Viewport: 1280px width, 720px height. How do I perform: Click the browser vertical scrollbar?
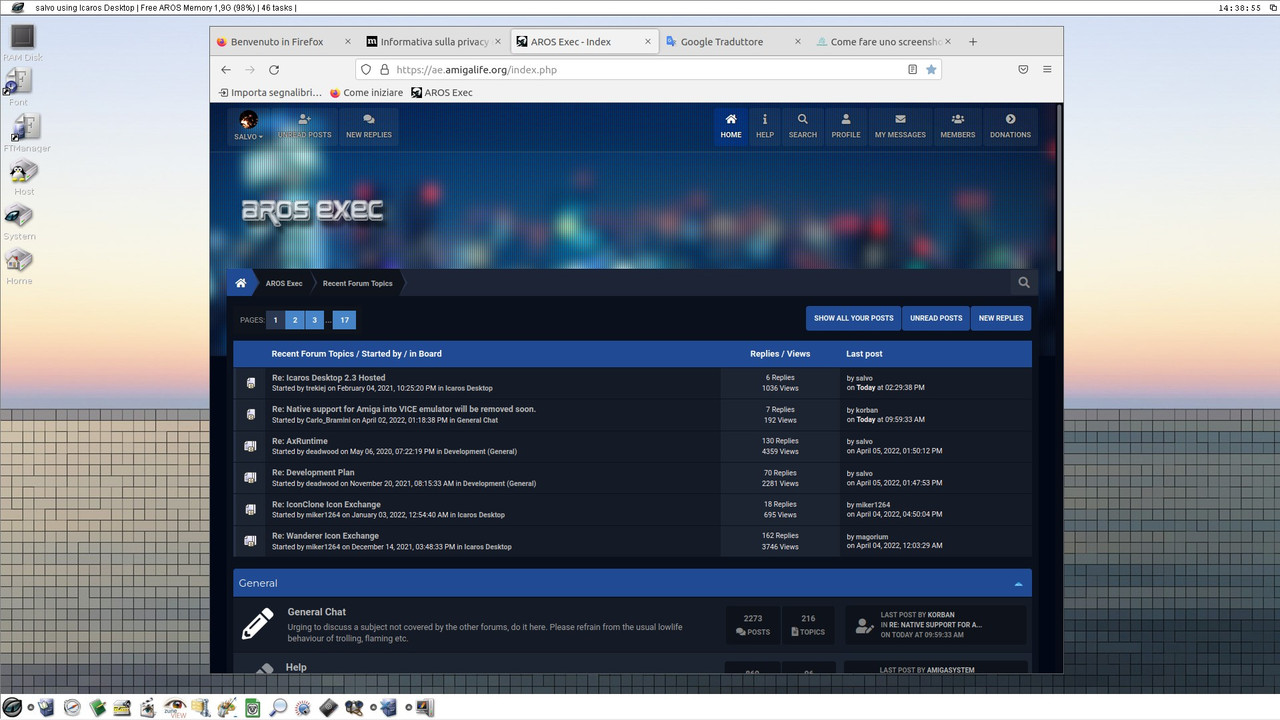point(1059,190)
